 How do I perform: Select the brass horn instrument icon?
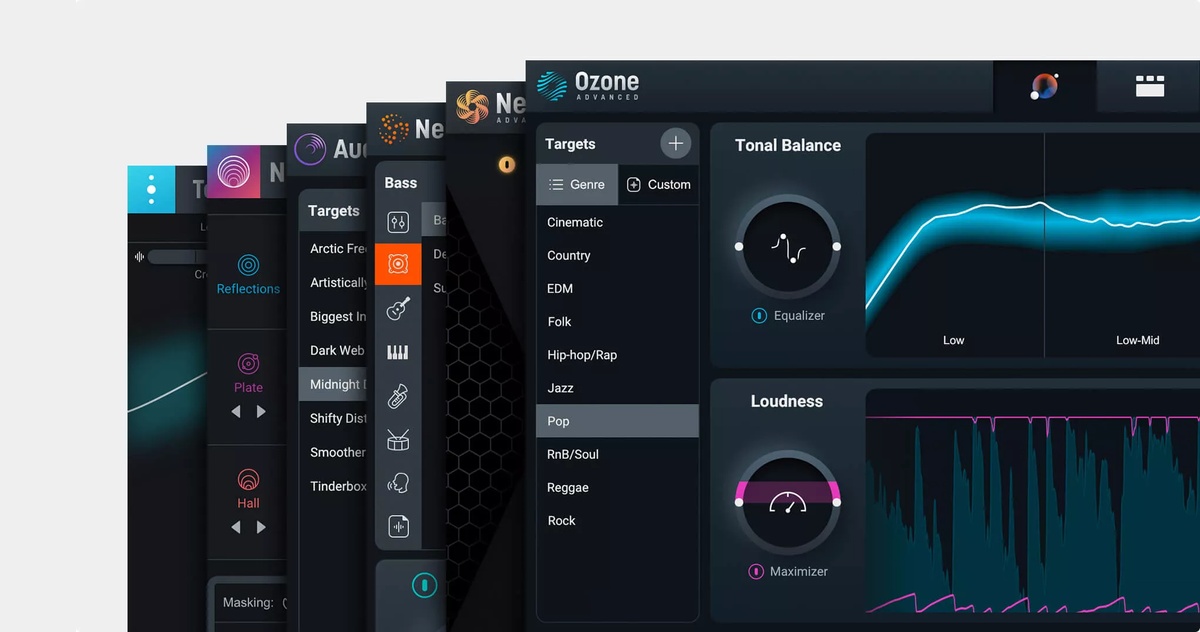[x=398, y=396]
